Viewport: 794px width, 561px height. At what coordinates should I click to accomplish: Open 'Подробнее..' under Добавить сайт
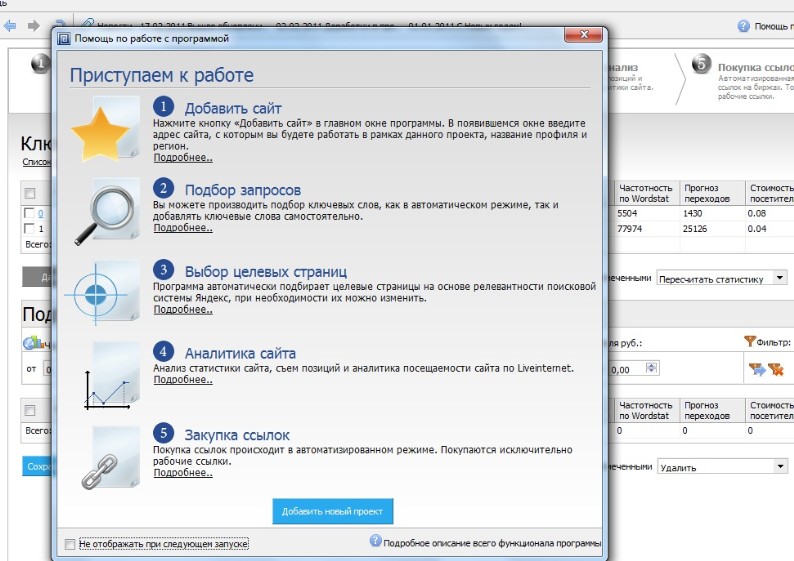(x=183, y=157)
